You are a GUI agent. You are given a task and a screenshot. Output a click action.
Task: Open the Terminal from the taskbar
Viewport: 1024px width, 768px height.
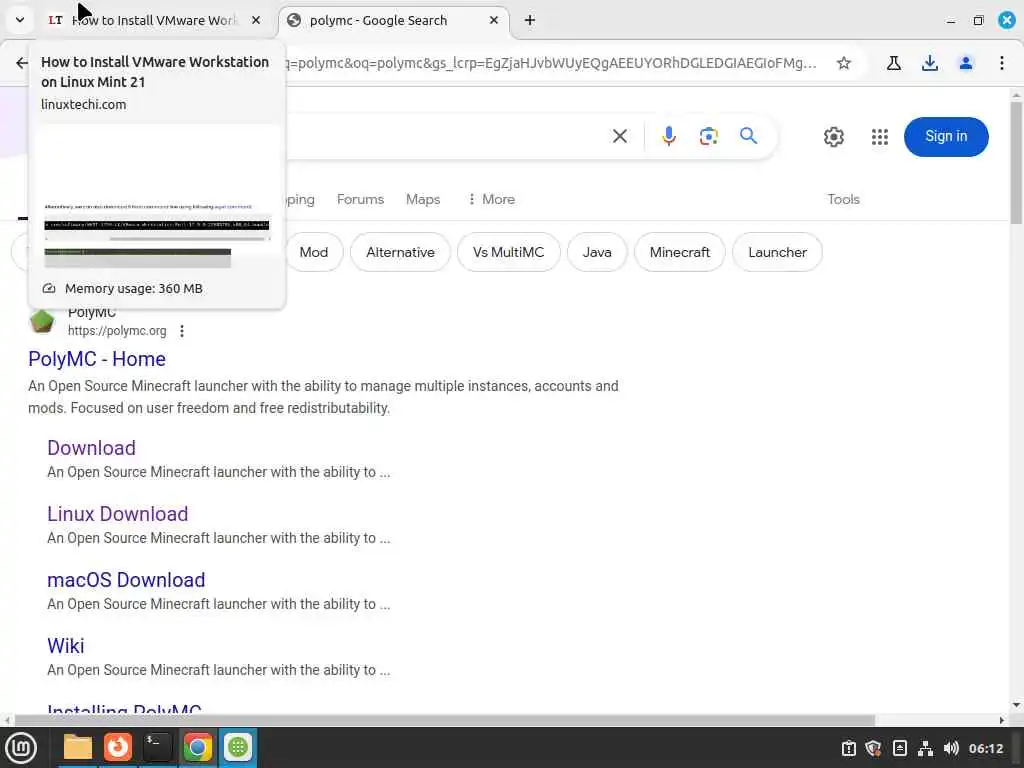coord(157,747)
